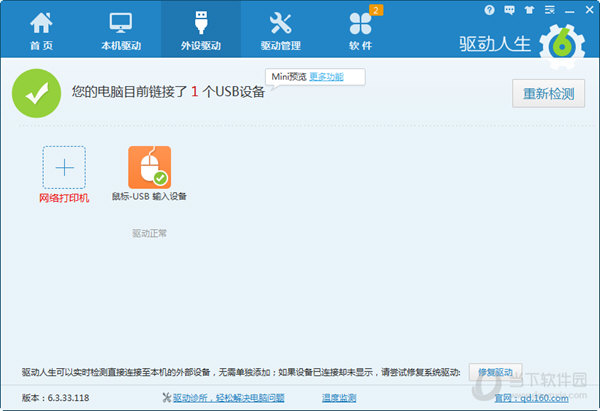The width and height of the screenshot is (600, 411).
Task: Click the 鼠标-USB 输入设备 label
Action: (149, 196)
